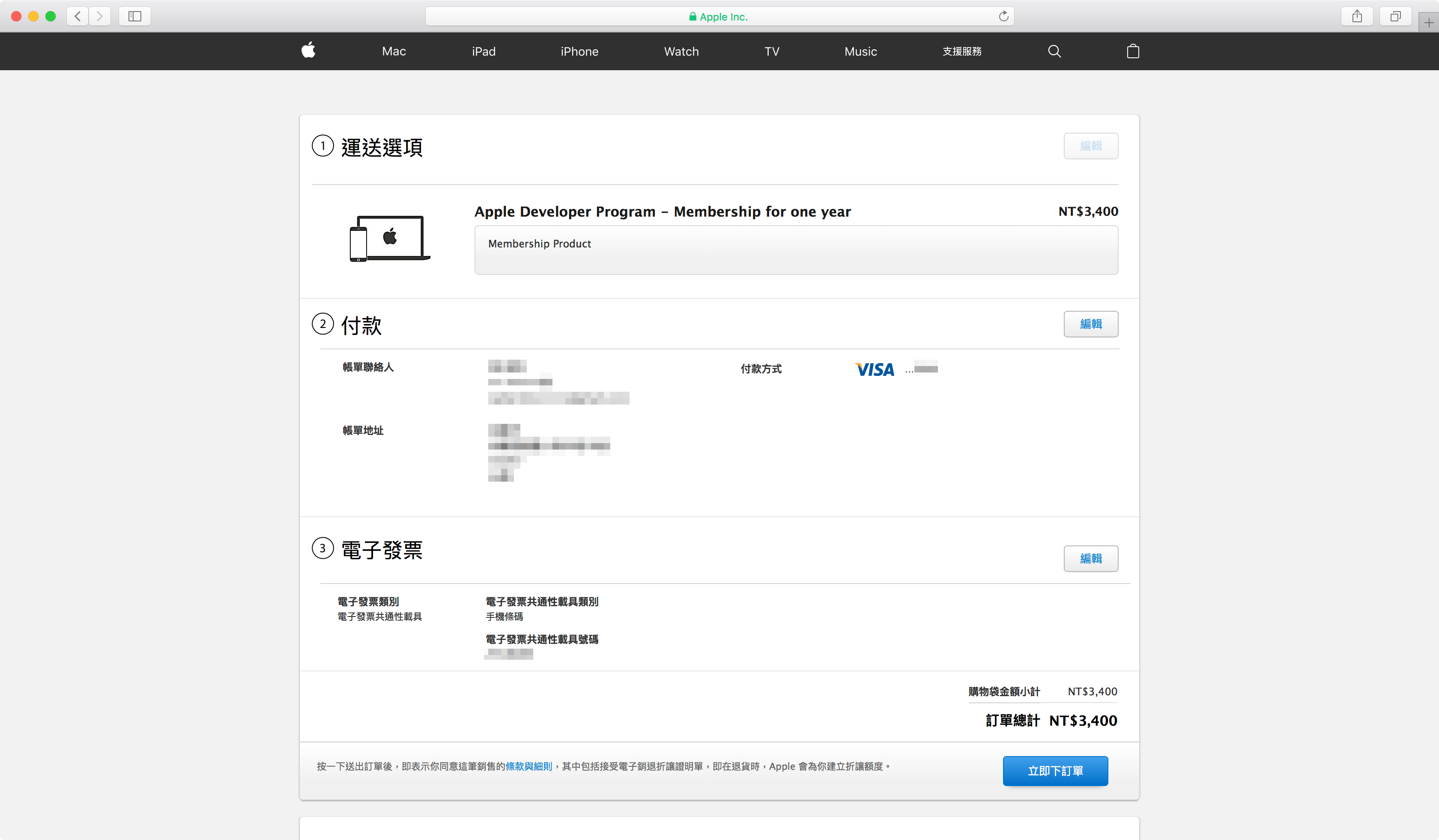Toggle the Safari sidebar button

(135, 16)
